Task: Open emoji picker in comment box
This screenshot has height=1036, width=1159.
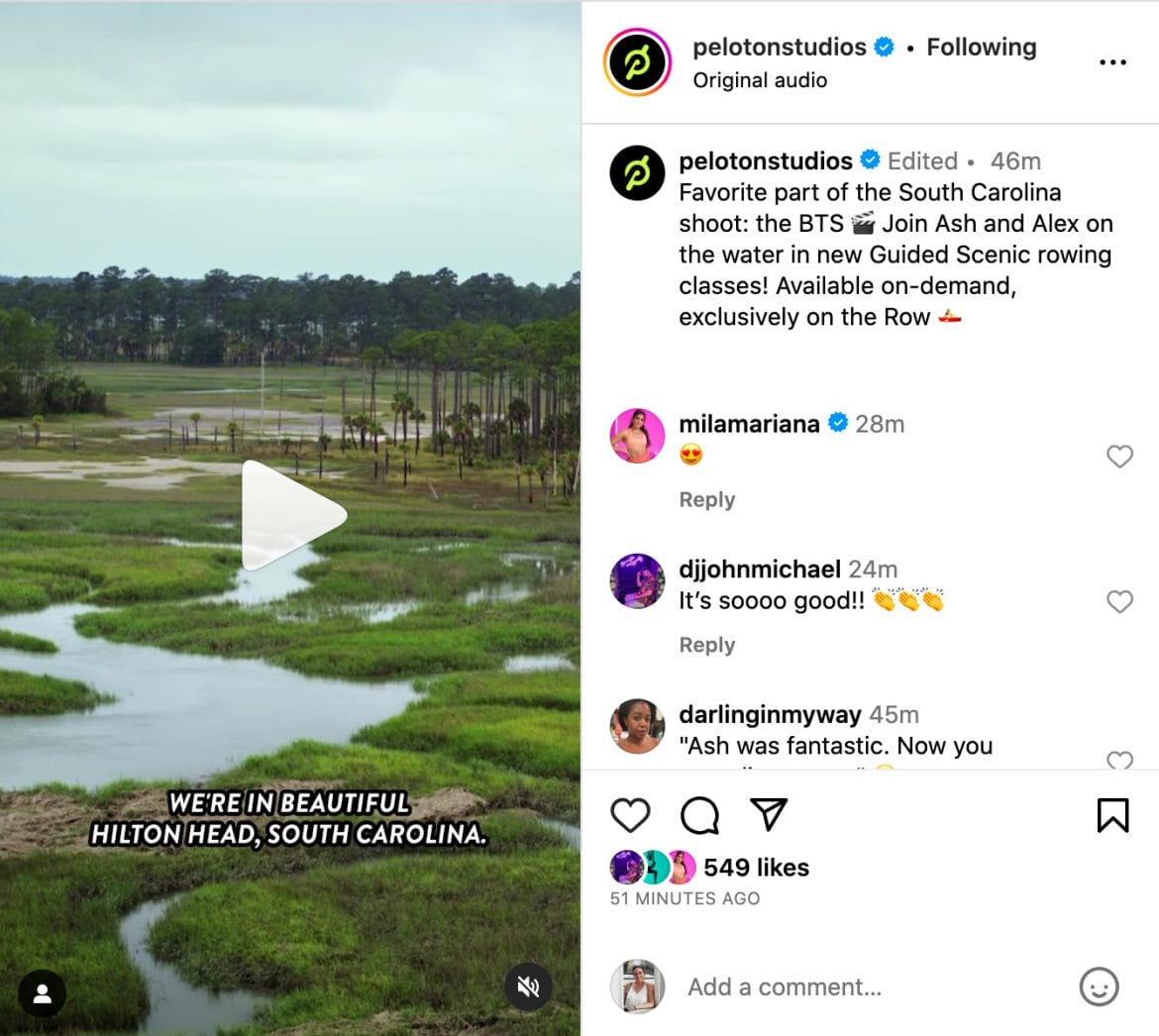Action: point(1100,986)
